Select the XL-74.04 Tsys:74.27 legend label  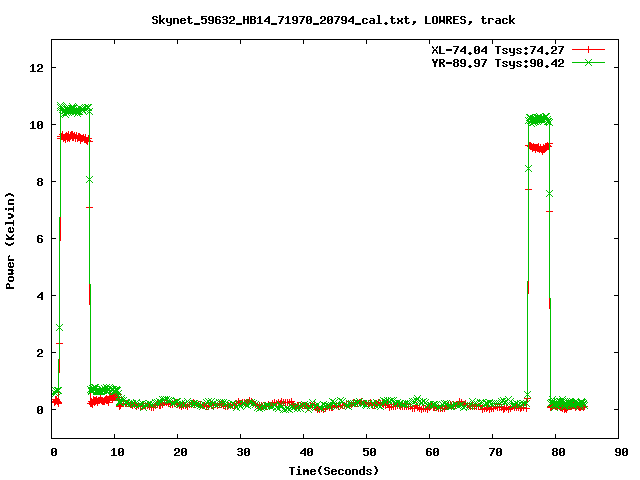tap(498, 50)
